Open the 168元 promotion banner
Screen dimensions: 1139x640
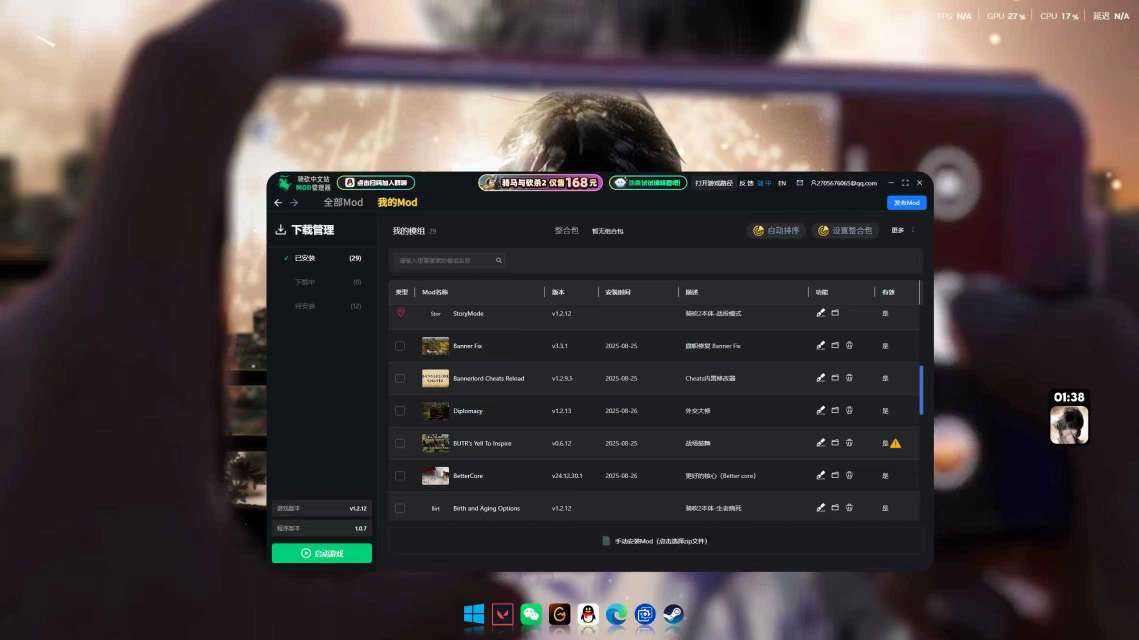click(x=540, y=182)
